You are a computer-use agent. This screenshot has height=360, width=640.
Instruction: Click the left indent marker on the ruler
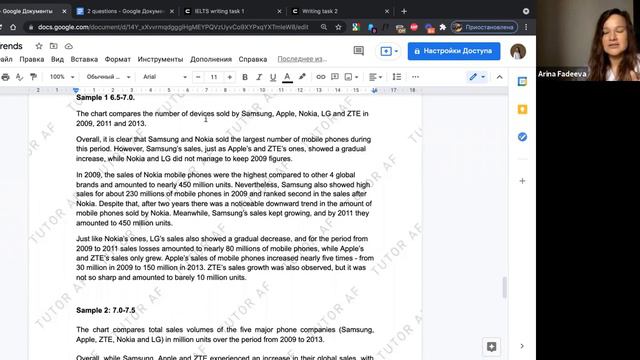pyautogui.click(x=76, y=90)
